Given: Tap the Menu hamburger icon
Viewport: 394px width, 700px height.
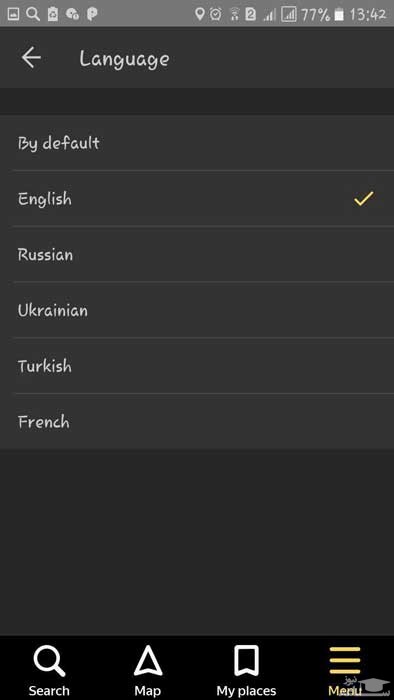Looking at the screenshot, I should coord(345,661).
